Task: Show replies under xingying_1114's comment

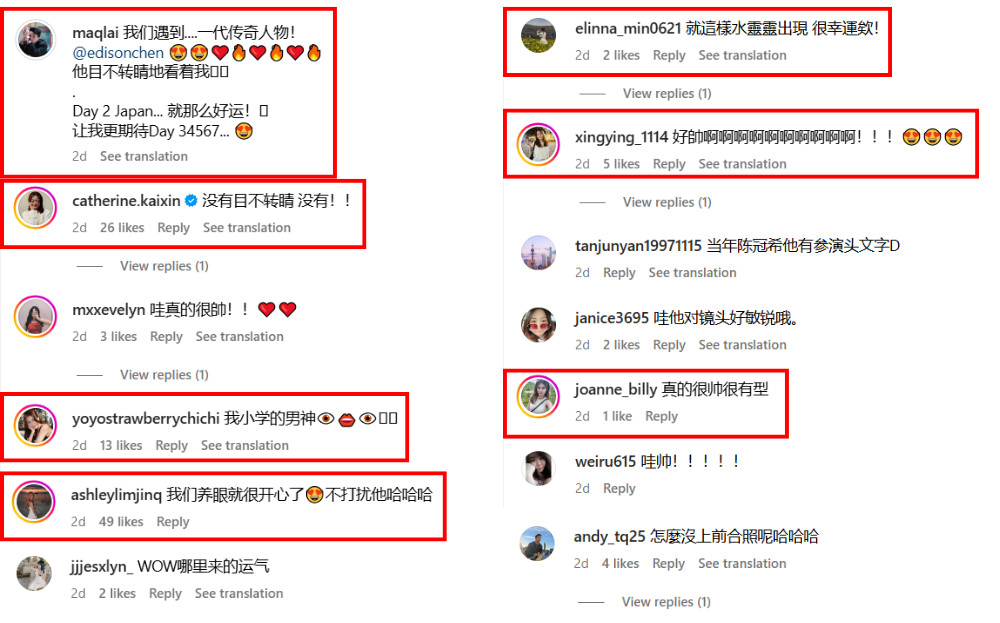Action: coord(666,202)
